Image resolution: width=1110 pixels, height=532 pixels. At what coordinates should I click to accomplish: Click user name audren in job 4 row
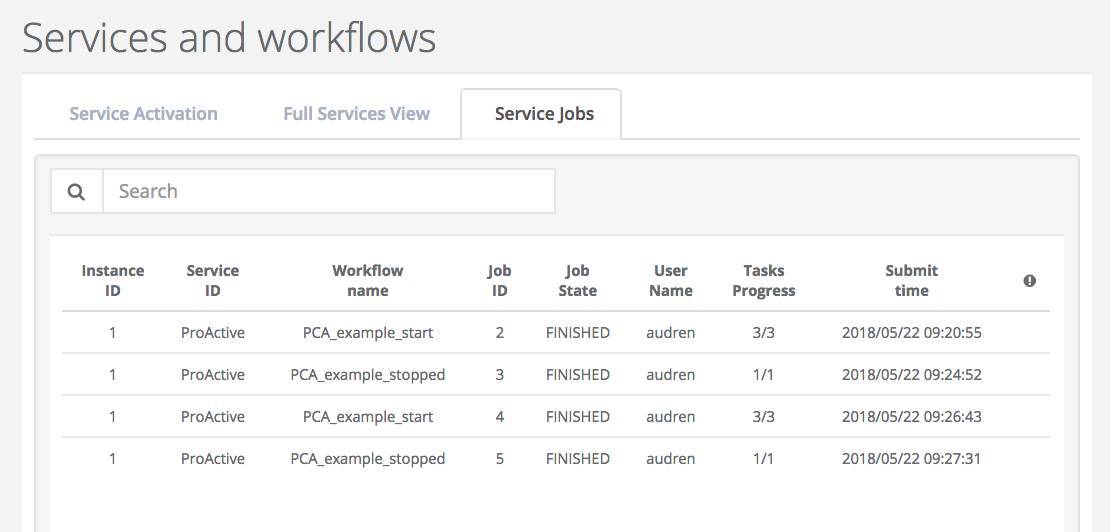click(x=670, y=417)
